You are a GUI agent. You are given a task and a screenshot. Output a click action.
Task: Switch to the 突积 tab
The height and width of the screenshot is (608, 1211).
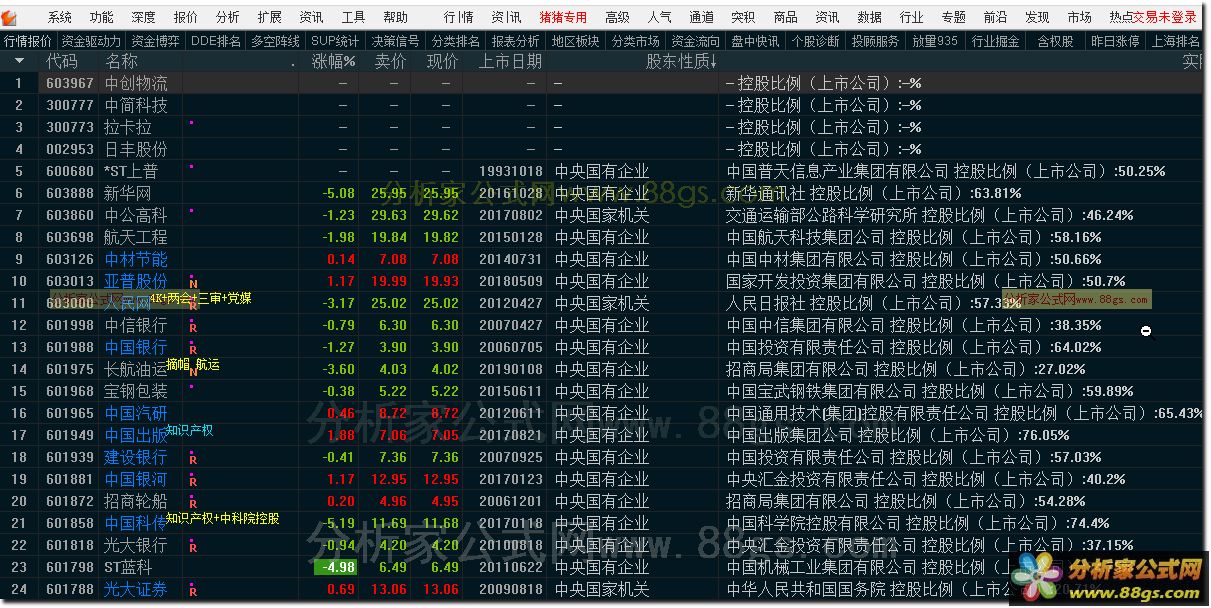pyautogui.click(x=743, y=17)
